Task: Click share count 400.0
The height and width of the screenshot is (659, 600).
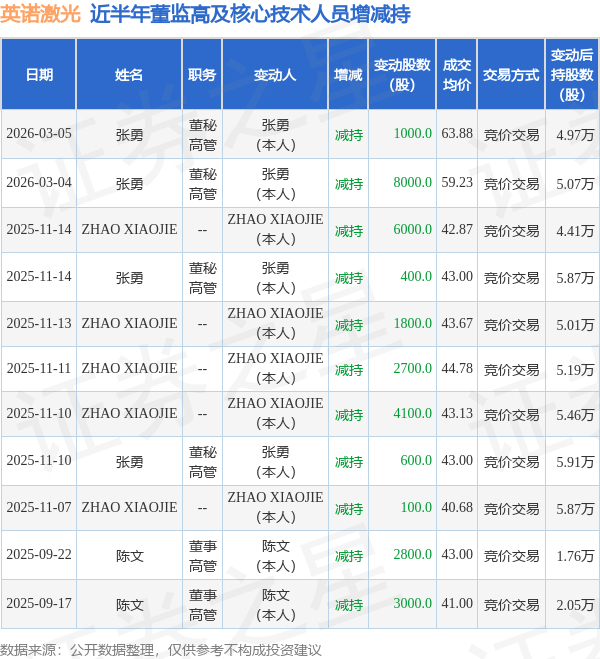Action: tap(416, 277)
